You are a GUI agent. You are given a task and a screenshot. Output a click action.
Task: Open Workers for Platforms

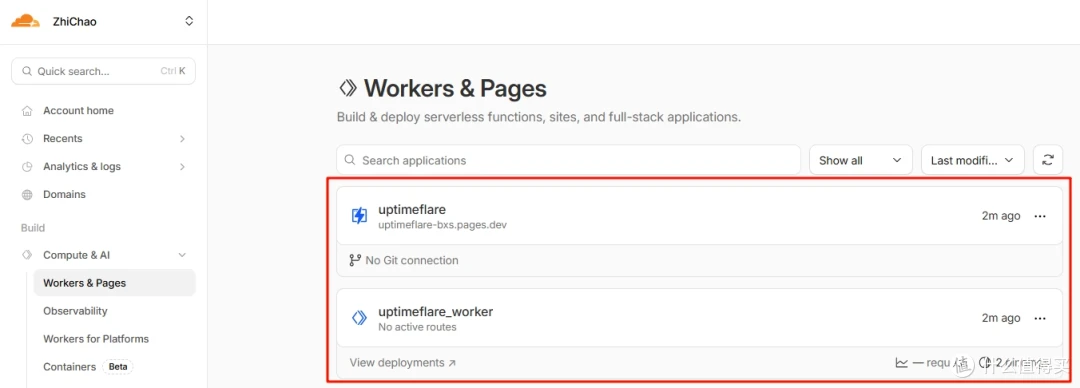[96, 338]
